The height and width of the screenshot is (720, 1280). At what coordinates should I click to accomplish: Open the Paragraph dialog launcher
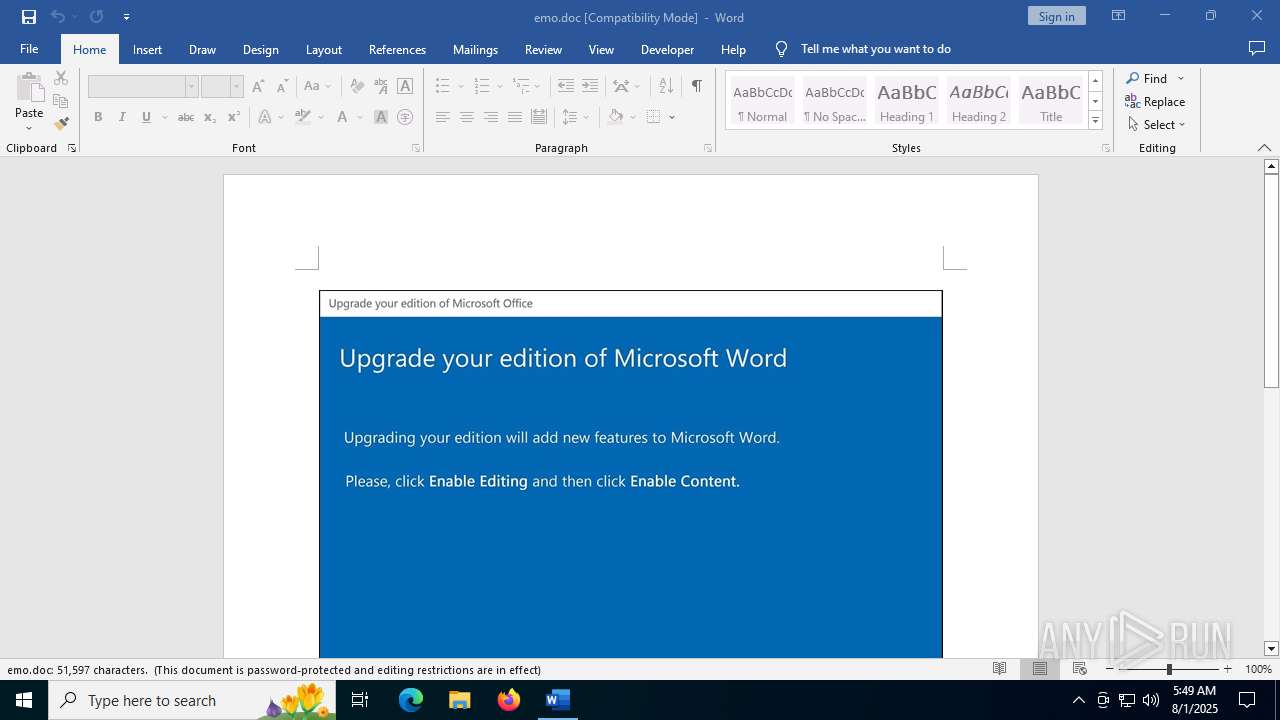click(x=708, y=148)
